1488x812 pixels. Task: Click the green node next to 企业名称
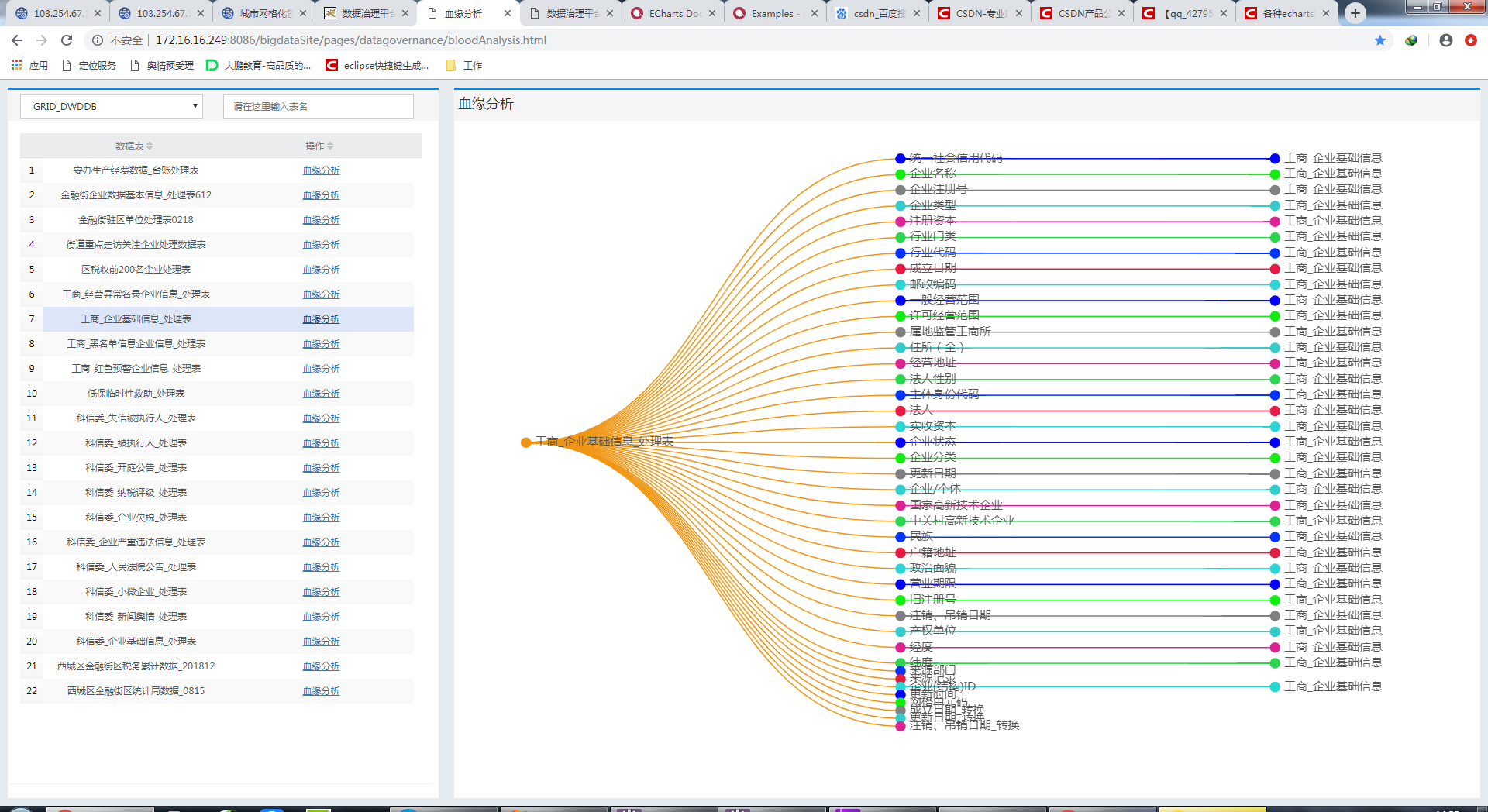click(901, 174)
